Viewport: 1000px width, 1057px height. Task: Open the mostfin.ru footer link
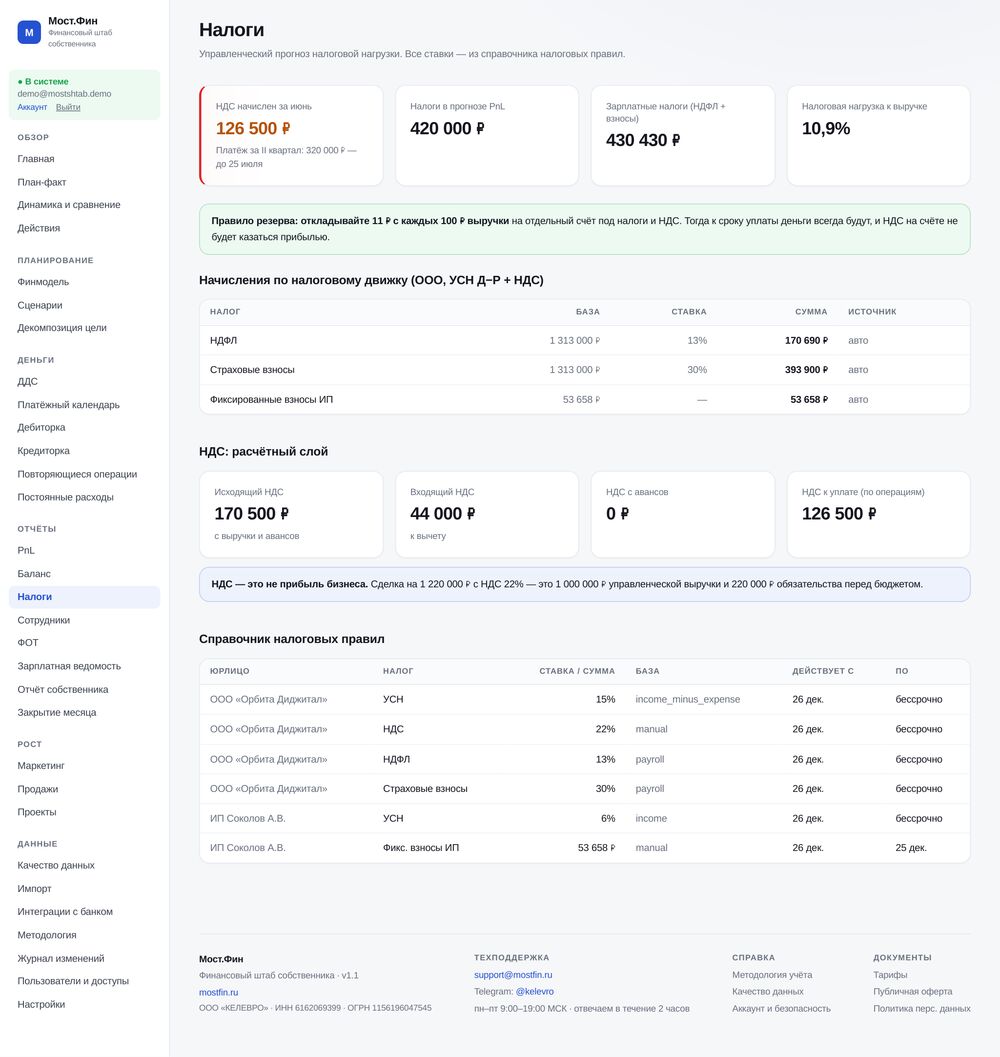(x=218, y=992)
